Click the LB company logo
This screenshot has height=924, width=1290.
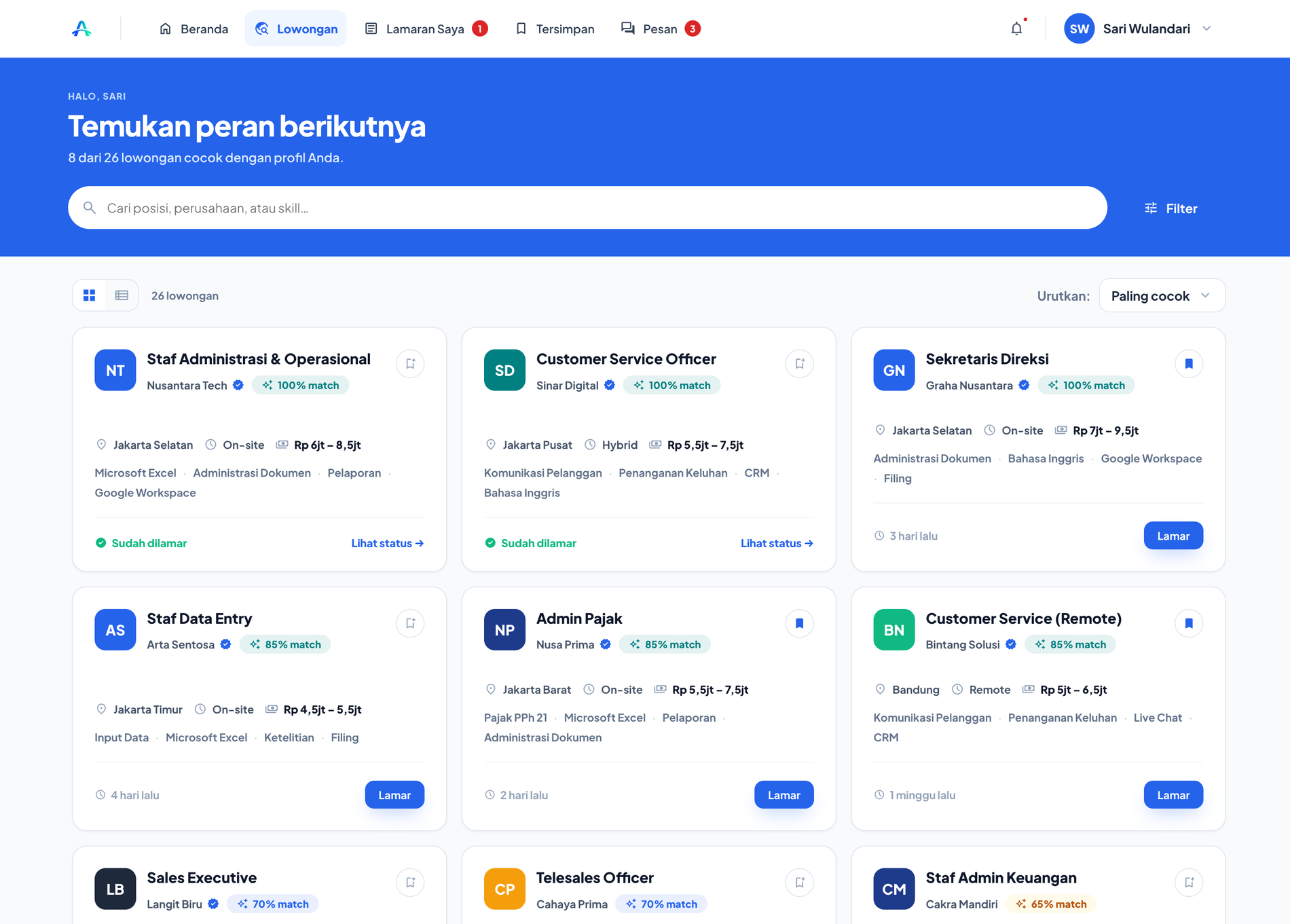(115, 889)
